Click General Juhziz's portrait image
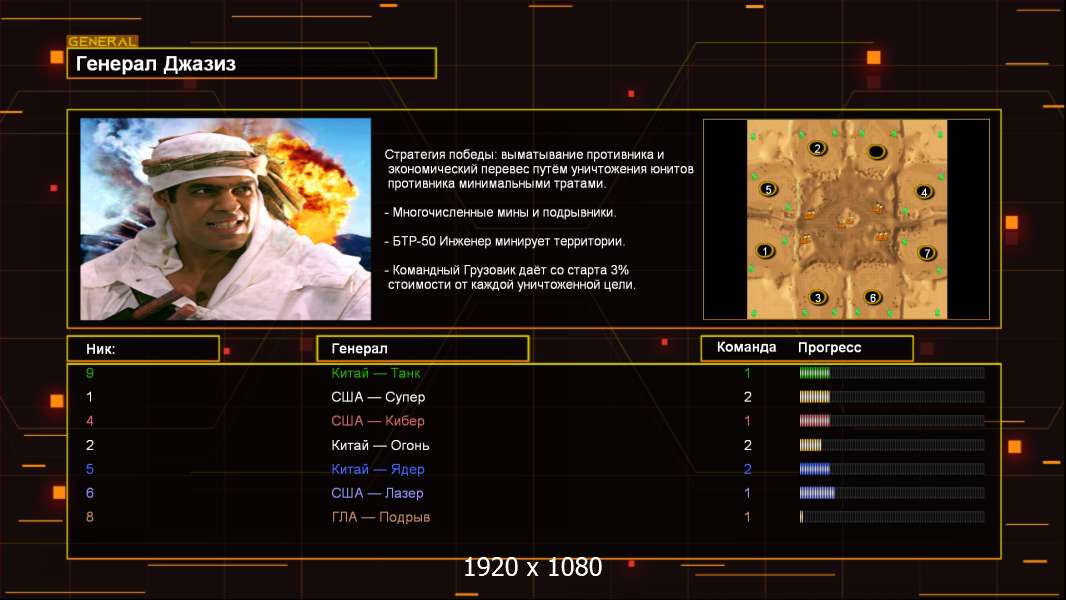 [x=226, y=219]
